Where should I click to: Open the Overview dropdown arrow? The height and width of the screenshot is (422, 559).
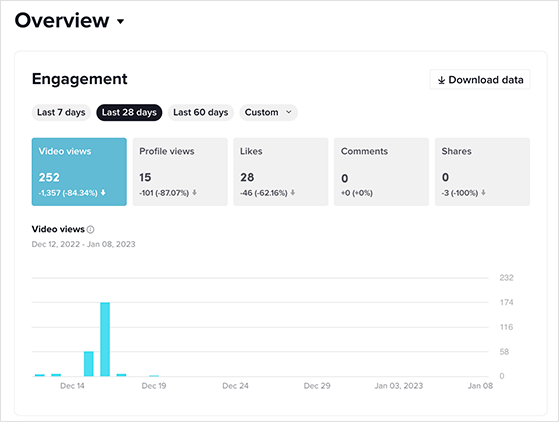point(120,21)
